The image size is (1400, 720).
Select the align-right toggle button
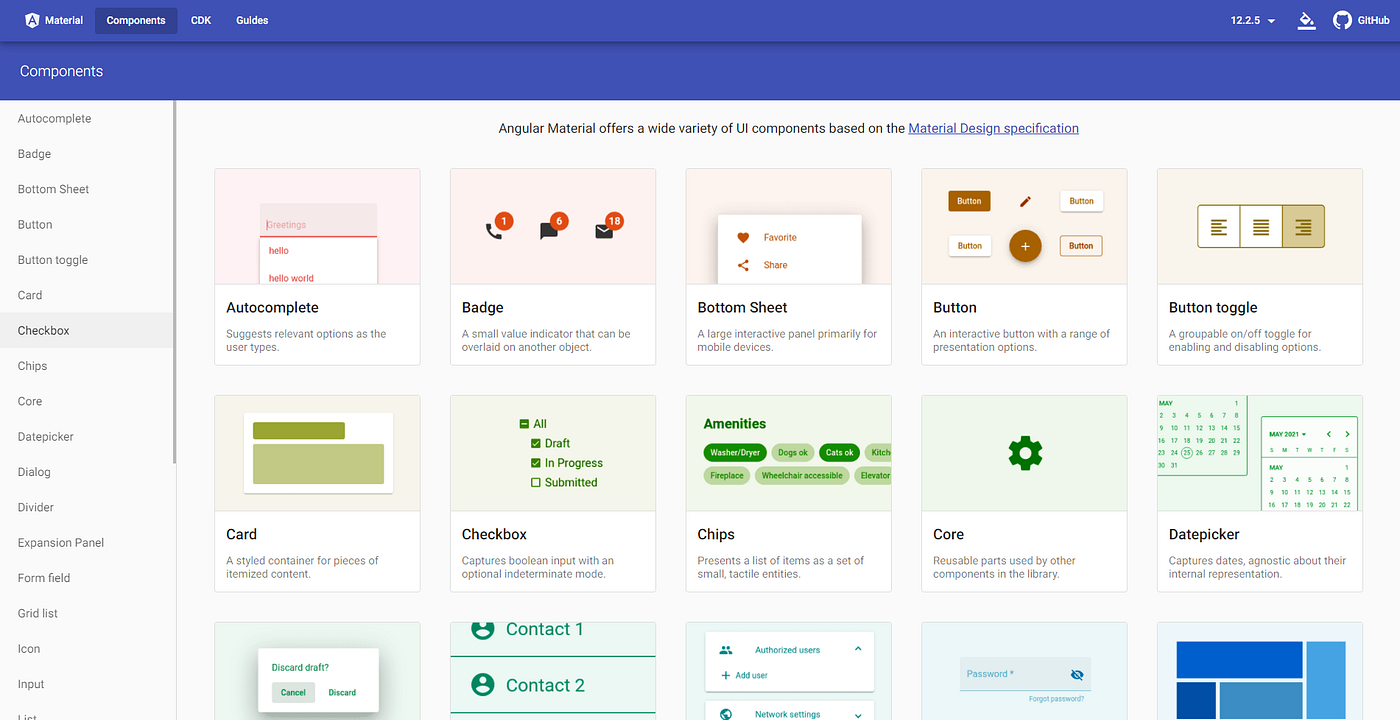tap(1303, 227)
